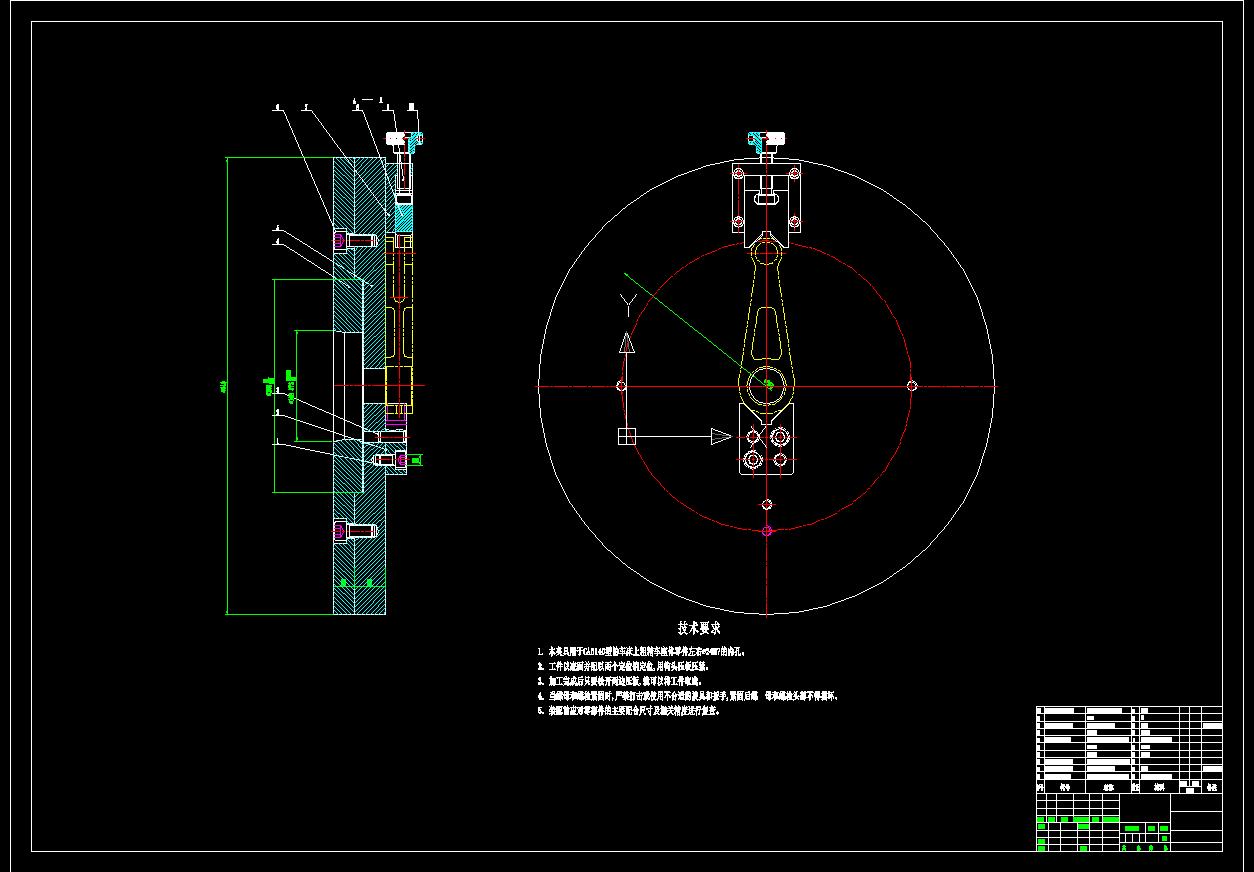Select the 技术要求 heading text
1254x872 pixels.
click(698, 629)
